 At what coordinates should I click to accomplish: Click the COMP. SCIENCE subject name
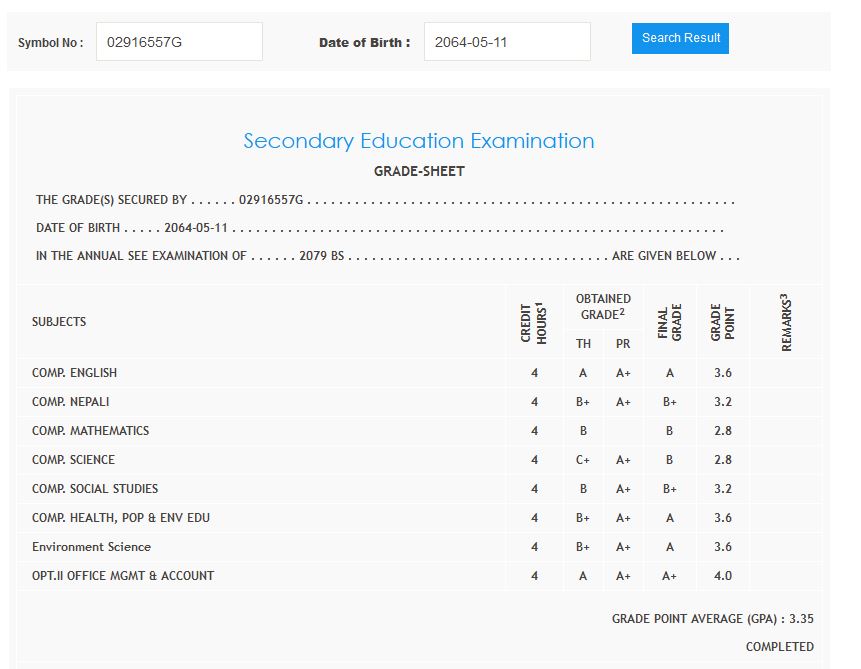coord(73,460)
